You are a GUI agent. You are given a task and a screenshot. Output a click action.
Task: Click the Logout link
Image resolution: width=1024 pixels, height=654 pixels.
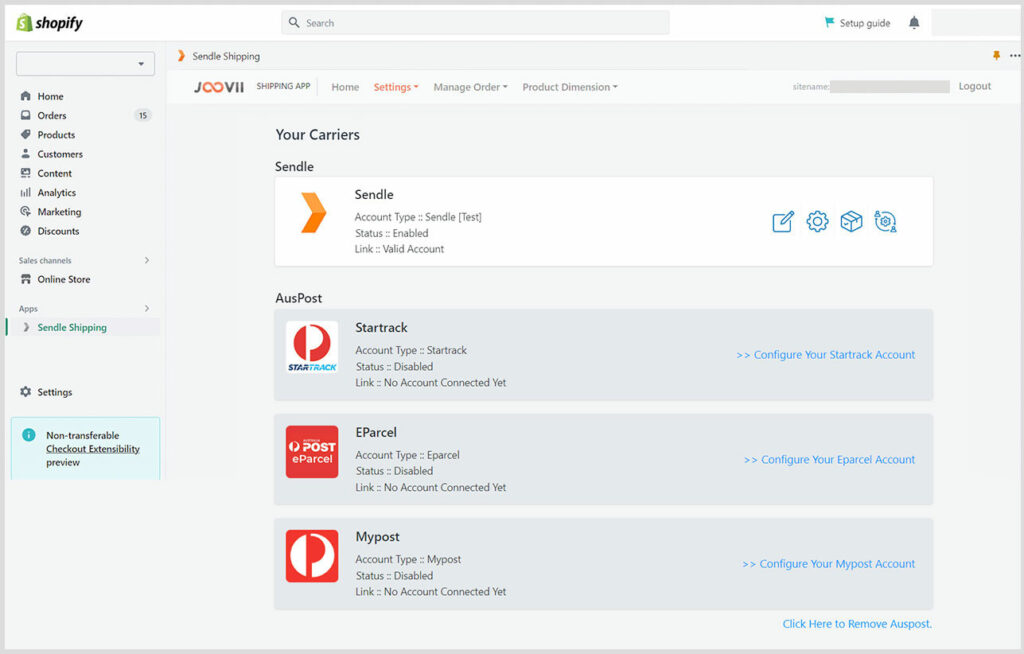coord(974,86)
